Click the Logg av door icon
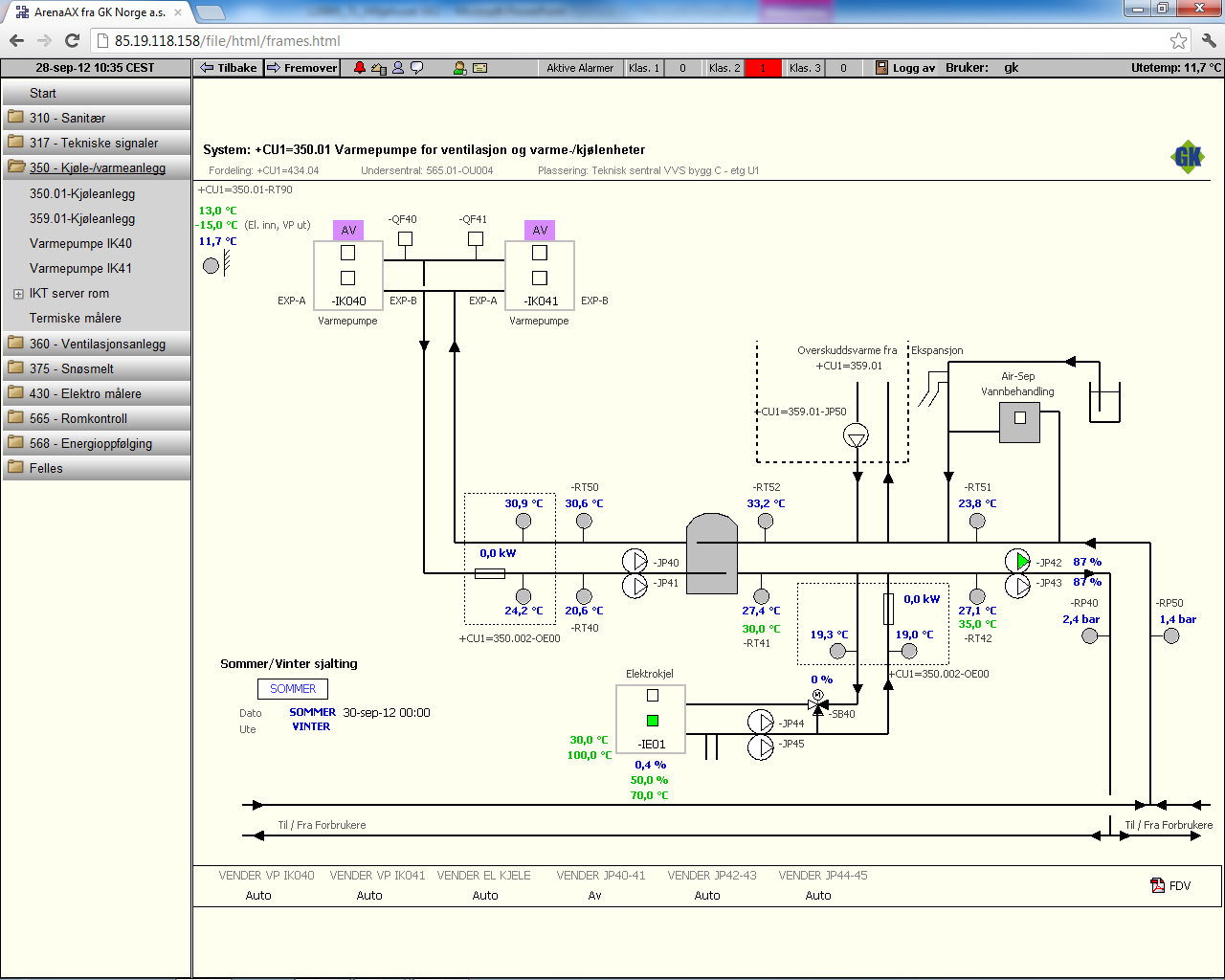The height and width of the screenshot is (980, 1225). point(882,68)
